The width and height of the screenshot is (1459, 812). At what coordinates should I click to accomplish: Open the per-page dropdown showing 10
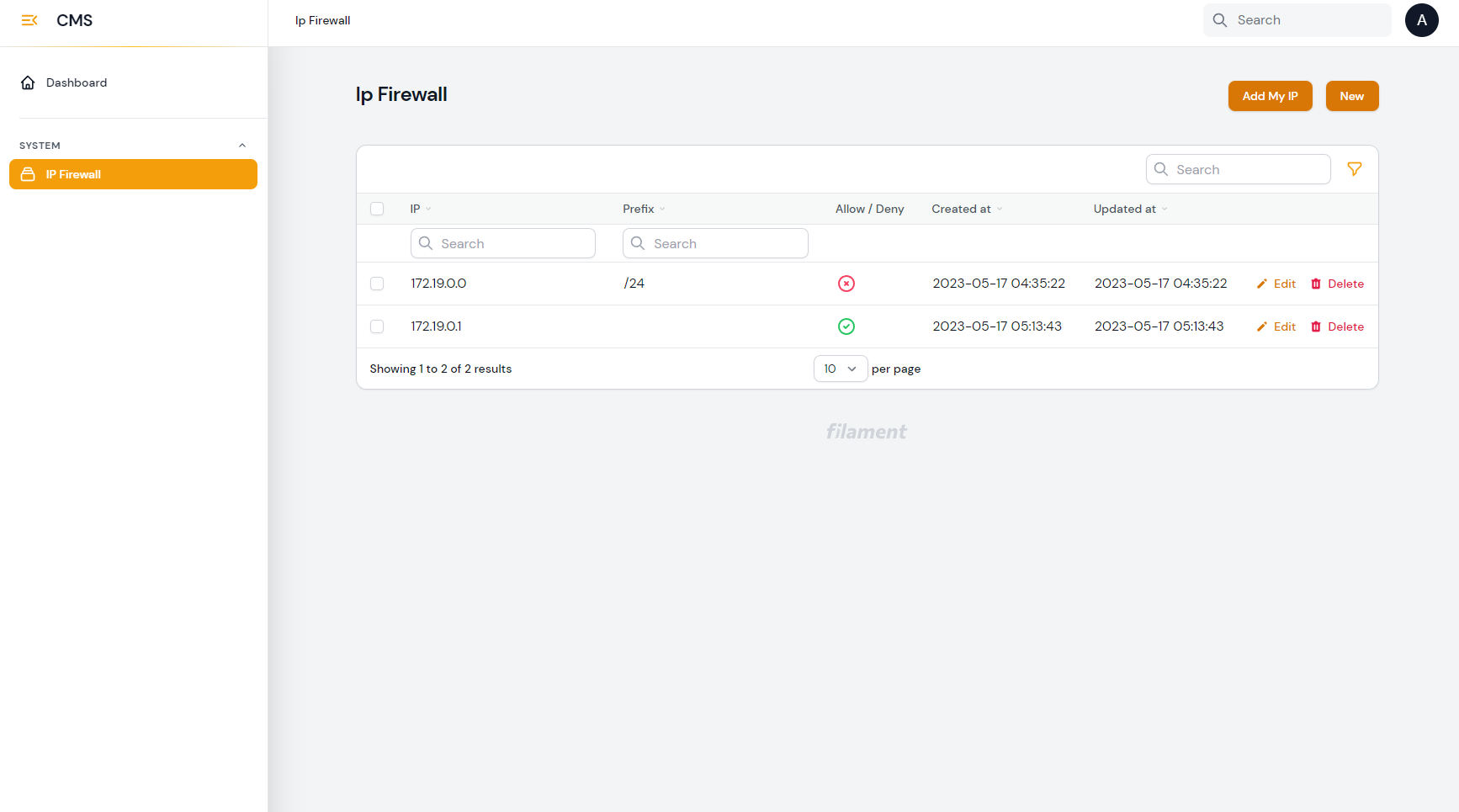840,369
